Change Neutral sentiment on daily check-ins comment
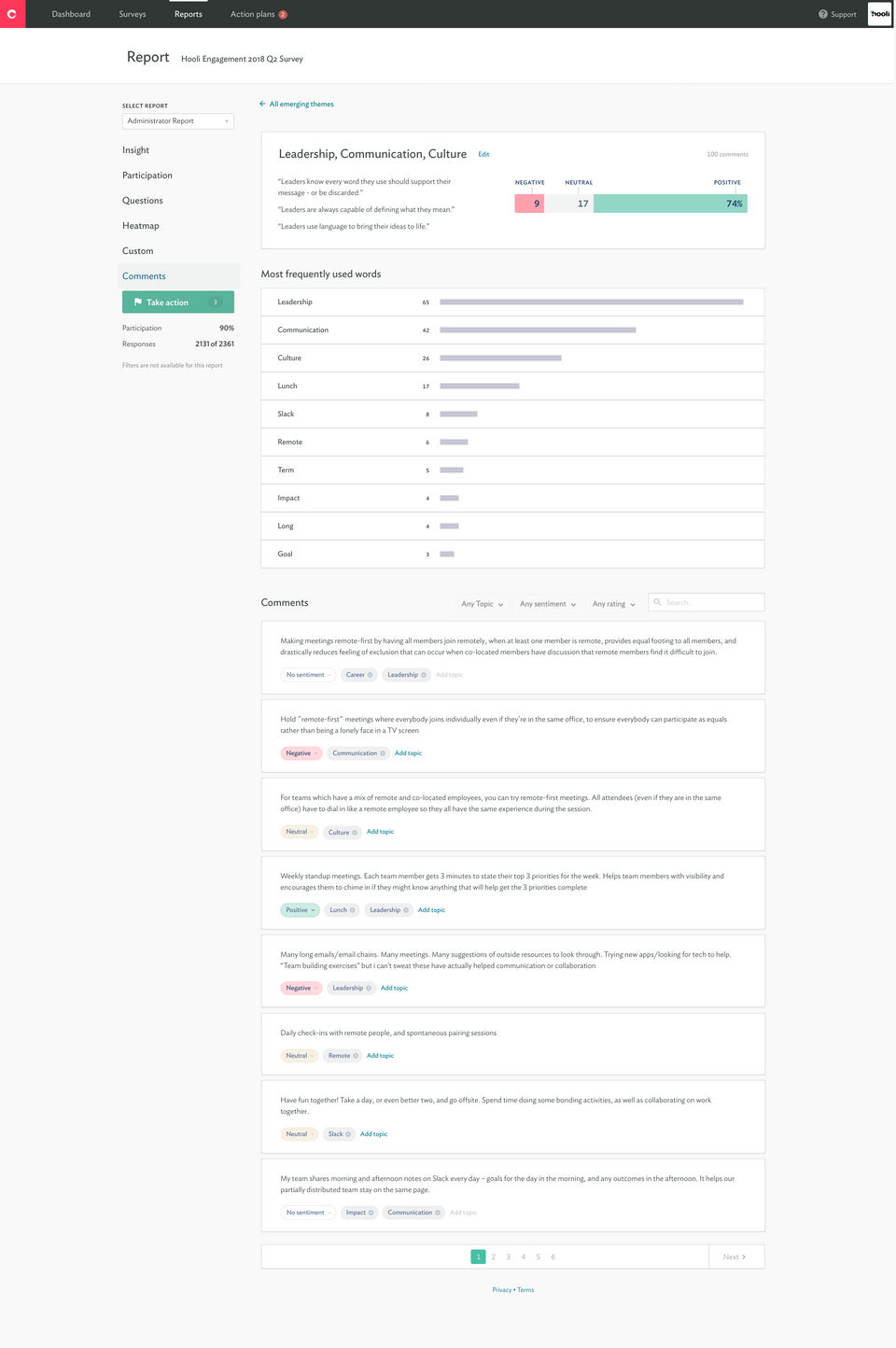896x1348 pixels. [x=299, y=1056]
